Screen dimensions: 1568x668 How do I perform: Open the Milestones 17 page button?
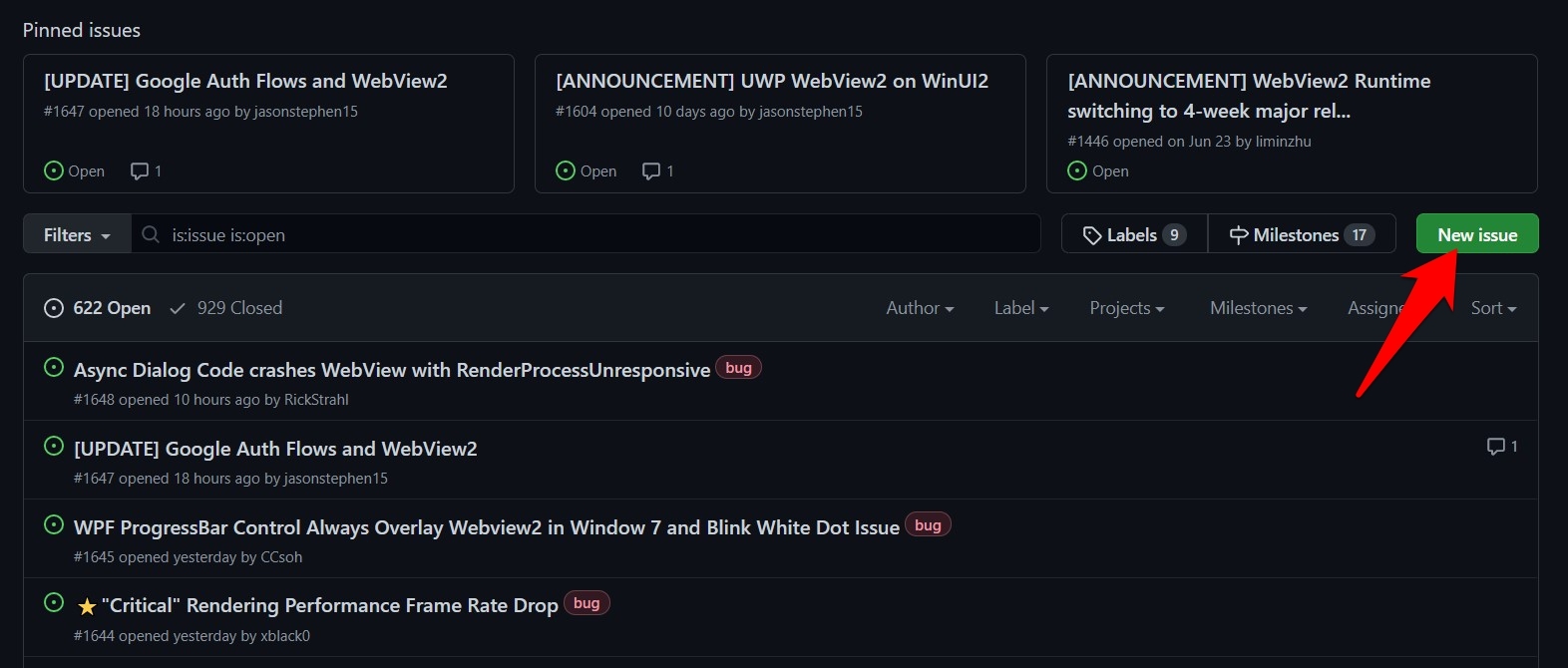pyautogui.click(x=1301, y=235)
